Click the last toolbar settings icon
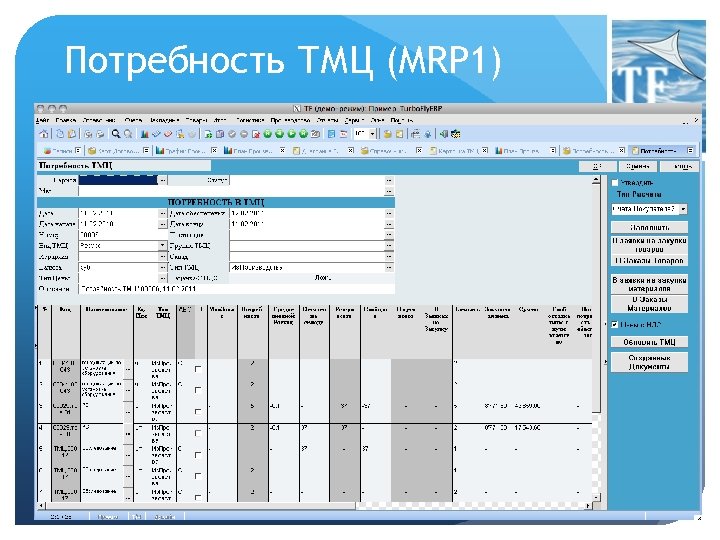Viewport: 720px width, 540px height. (456, 134)
